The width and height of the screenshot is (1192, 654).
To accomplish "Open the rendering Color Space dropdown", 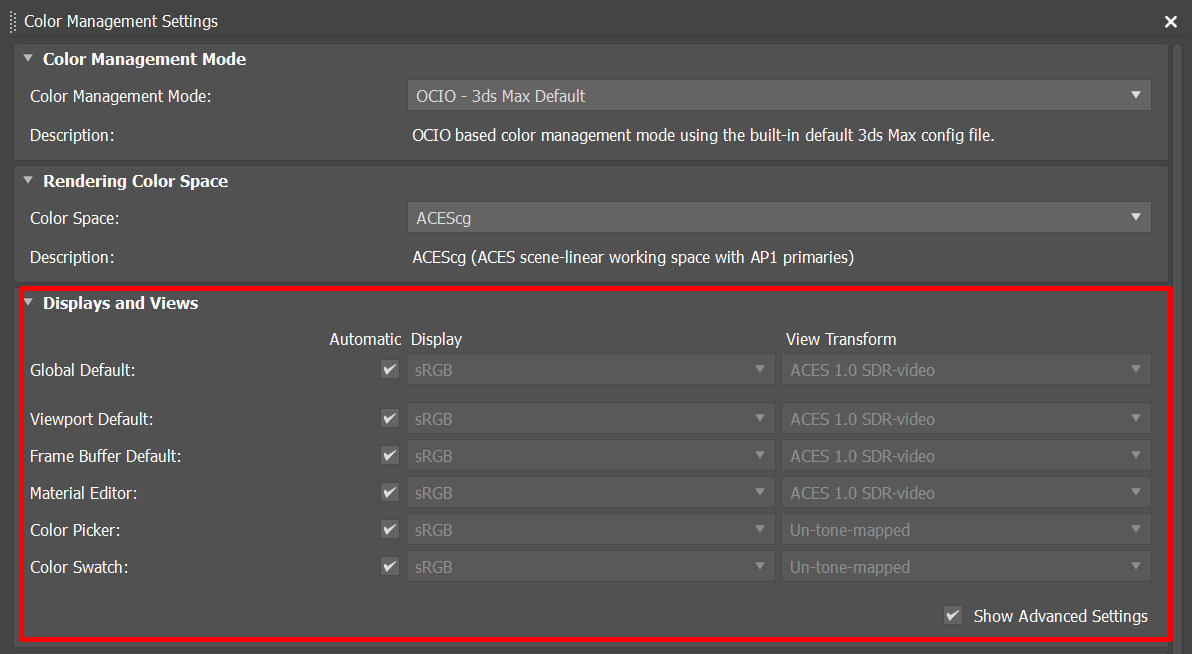I will click(779, 218).
